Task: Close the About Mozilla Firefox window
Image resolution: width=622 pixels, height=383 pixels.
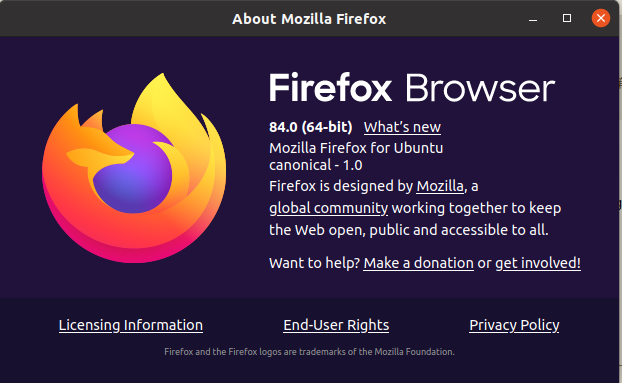Action: (601, 18)
